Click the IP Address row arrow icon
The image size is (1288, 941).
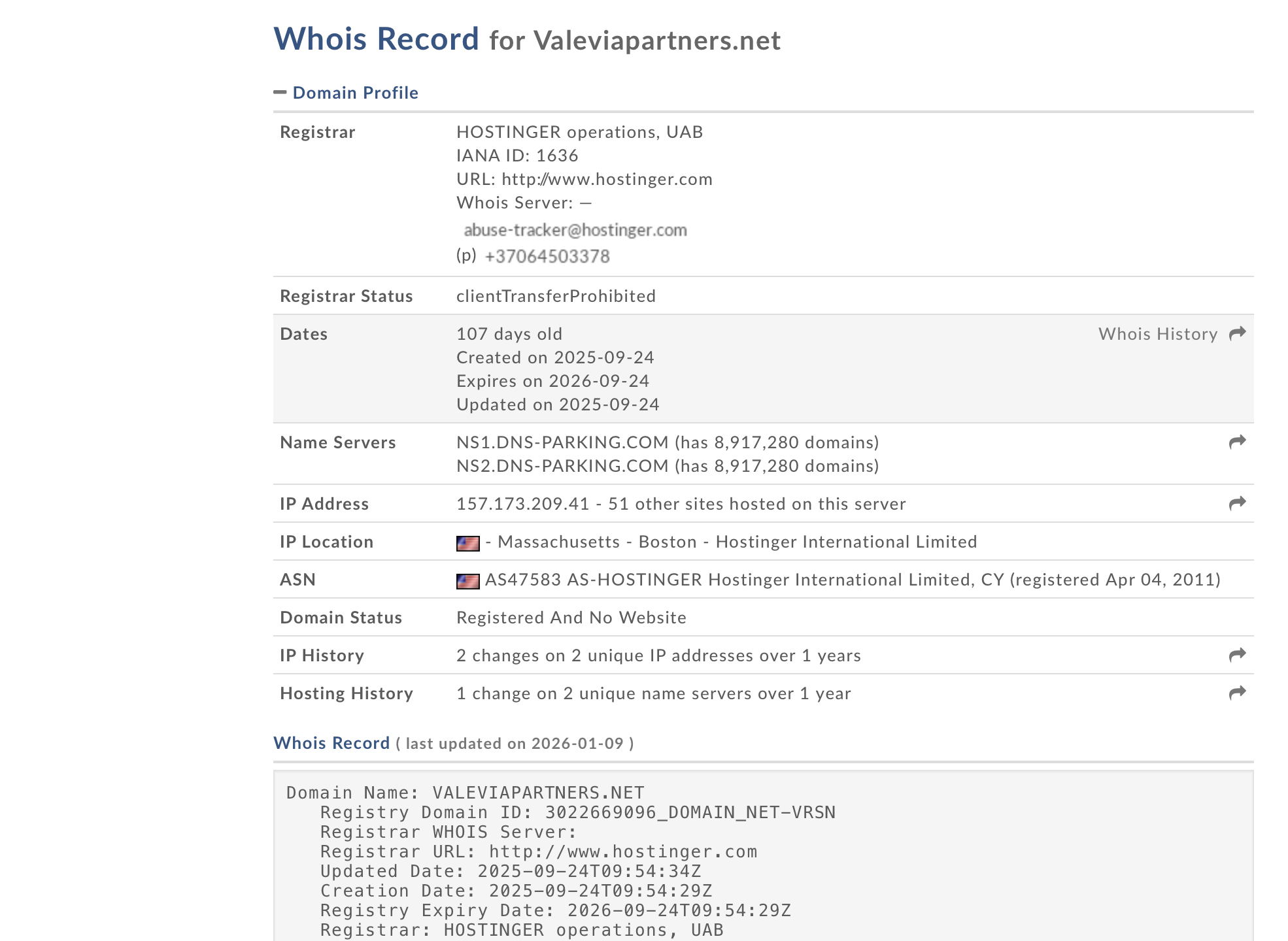point(1237,504)
